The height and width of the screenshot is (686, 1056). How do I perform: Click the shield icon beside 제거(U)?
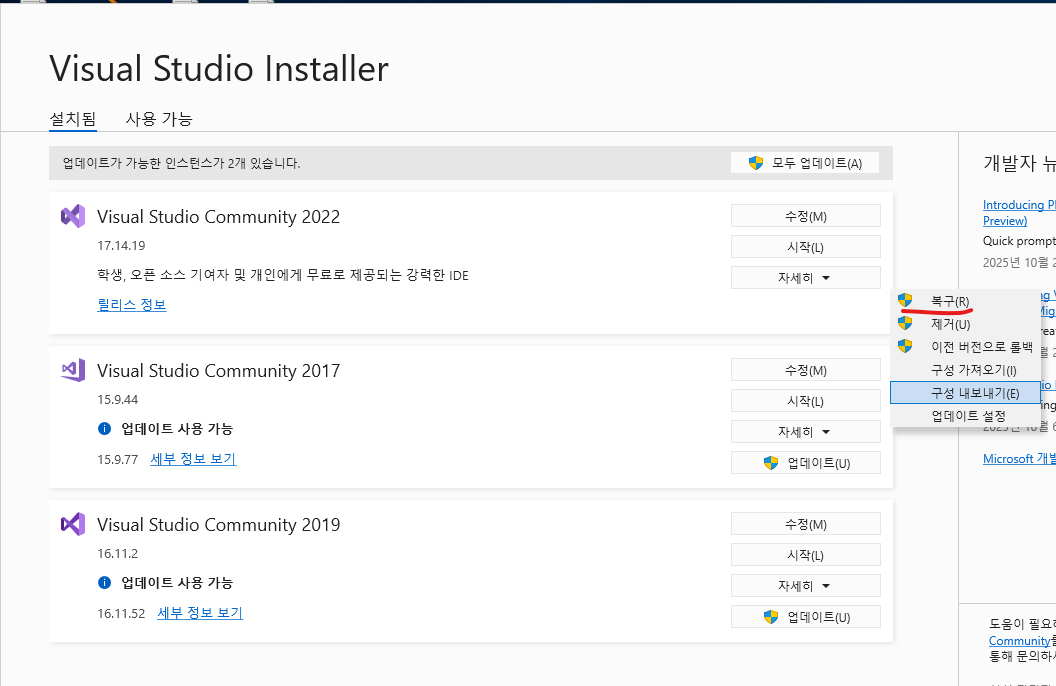pyautogui.click(x=905, y=323)
